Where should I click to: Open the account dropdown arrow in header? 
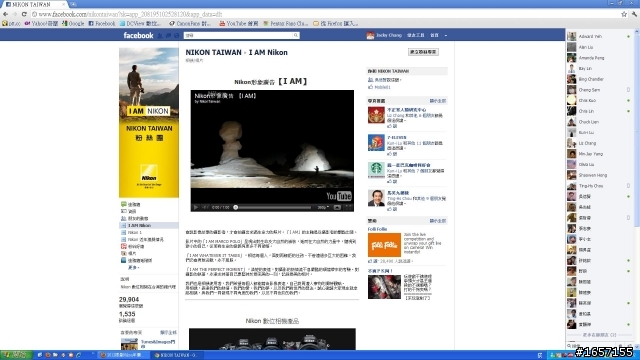click(446, 36)
